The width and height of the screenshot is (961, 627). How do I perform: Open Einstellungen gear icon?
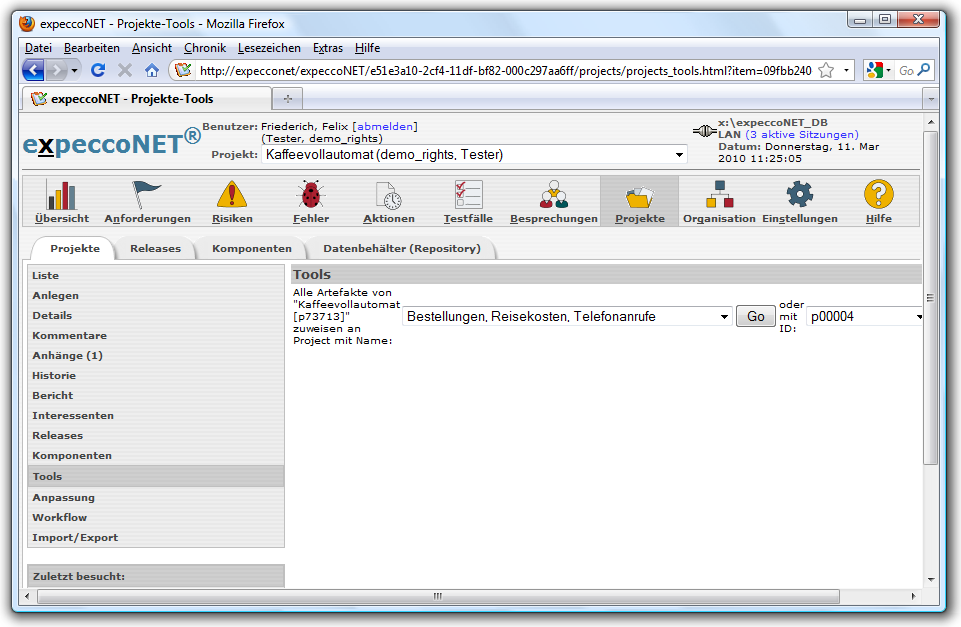pos(799,195)
